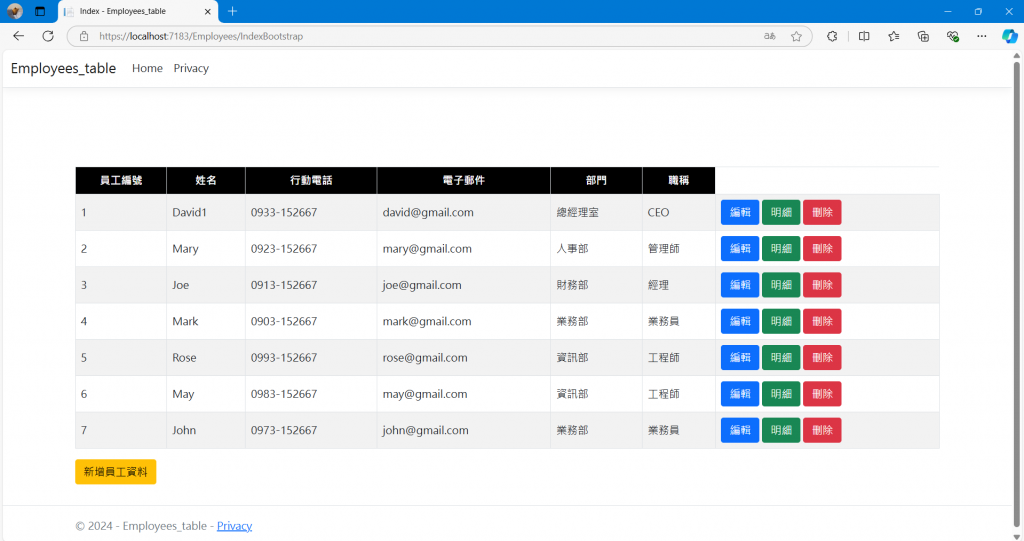Open the Favorites list icon
The width and height of the screenshot is (1024, 541).
coord(893,36)
